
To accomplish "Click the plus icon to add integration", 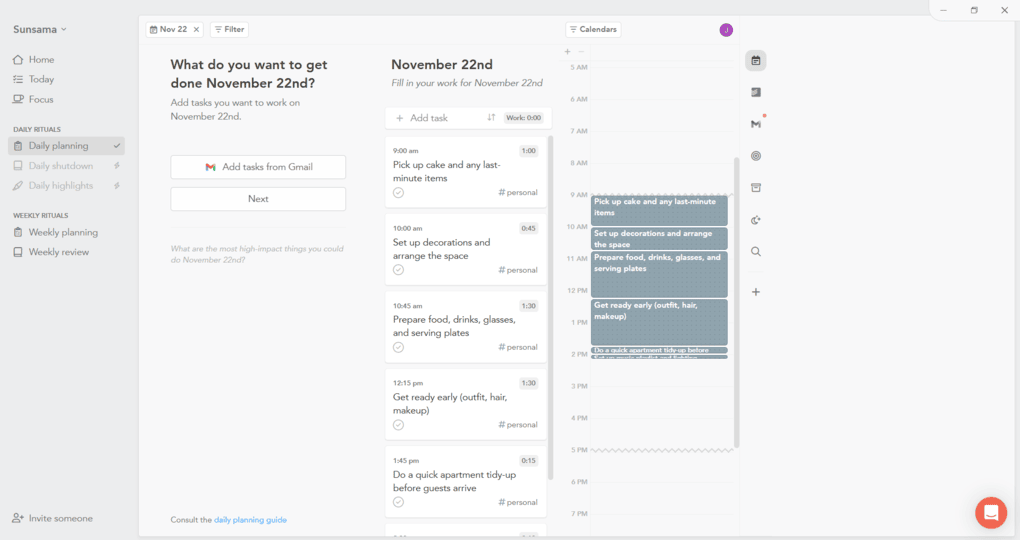I will (x=756, y=292).
